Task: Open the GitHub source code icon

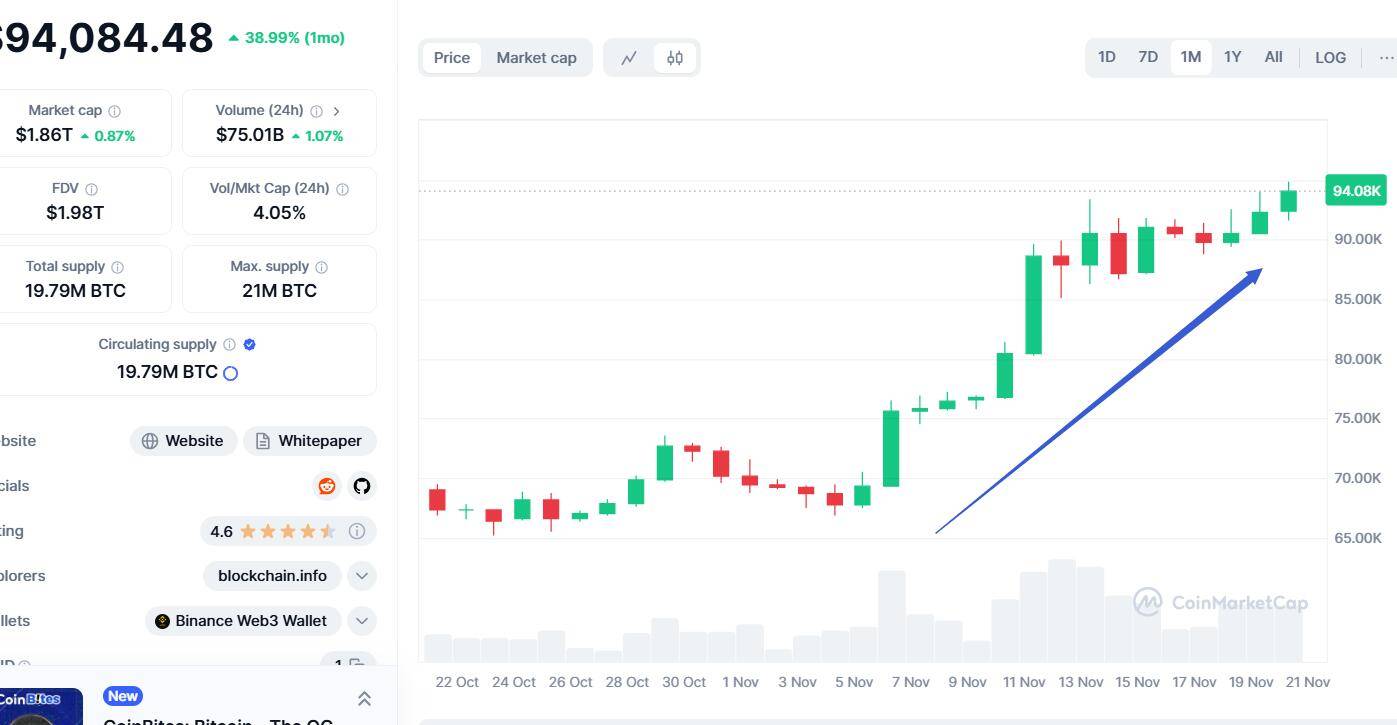Action: pyautogui.click(x=361, y=486)
